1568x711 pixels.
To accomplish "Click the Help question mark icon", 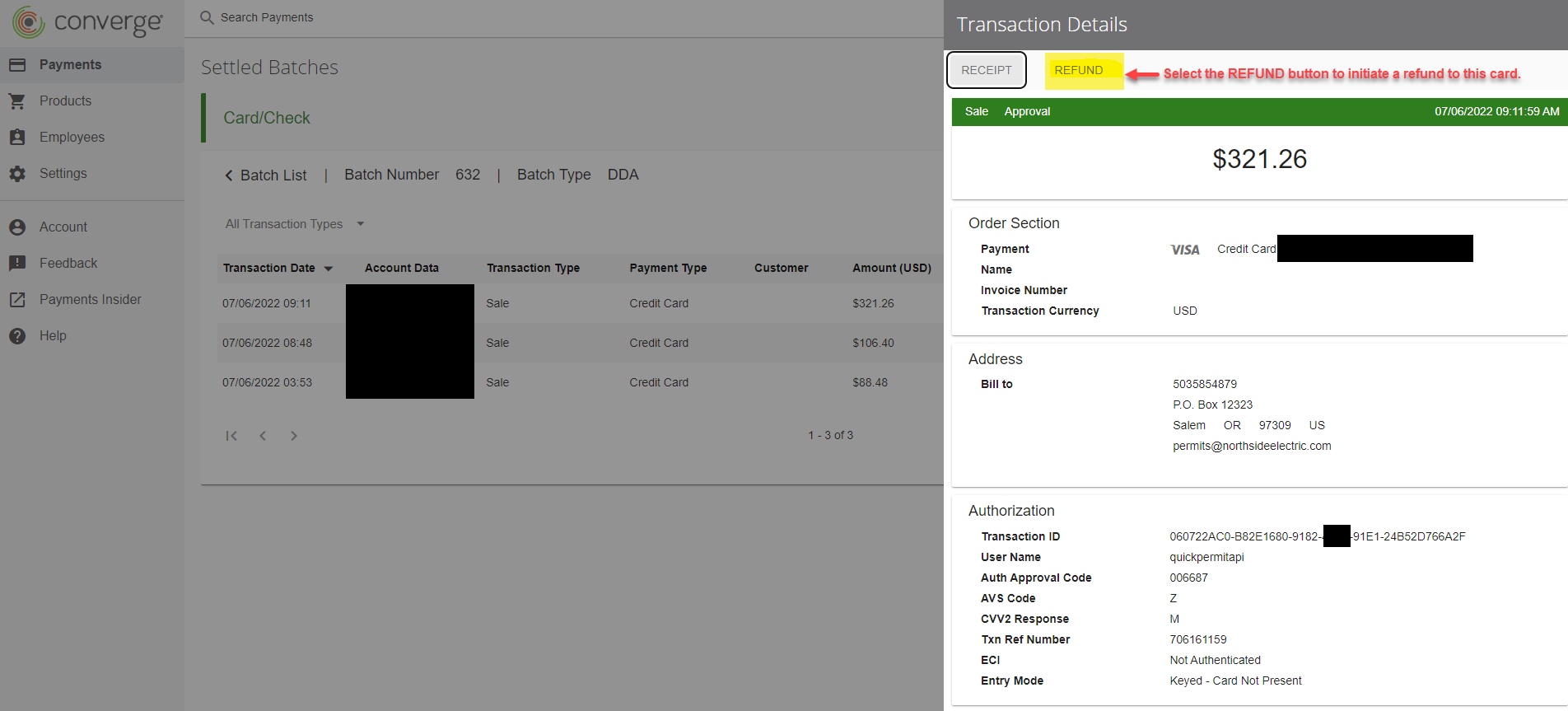I will click(17, 336).
